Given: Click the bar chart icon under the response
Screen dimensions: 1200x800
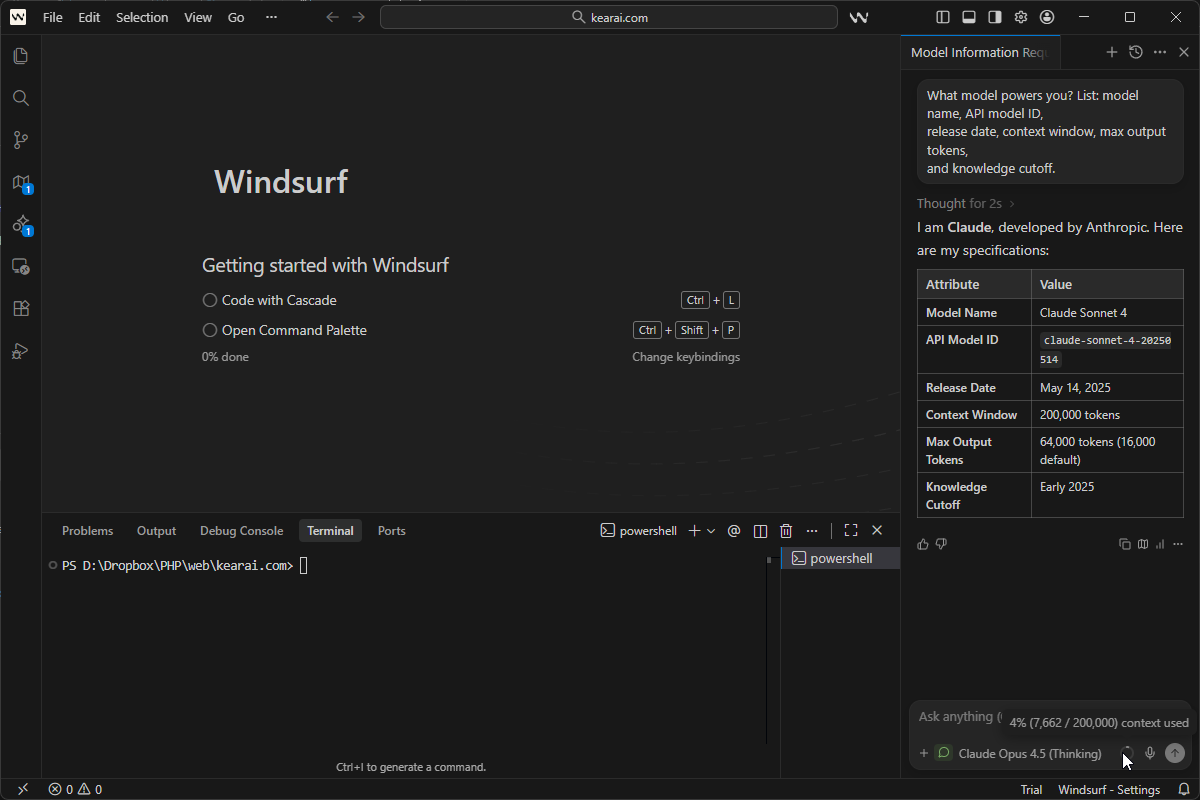Looking at the screenshot, I should click(x=1160, y=544).
